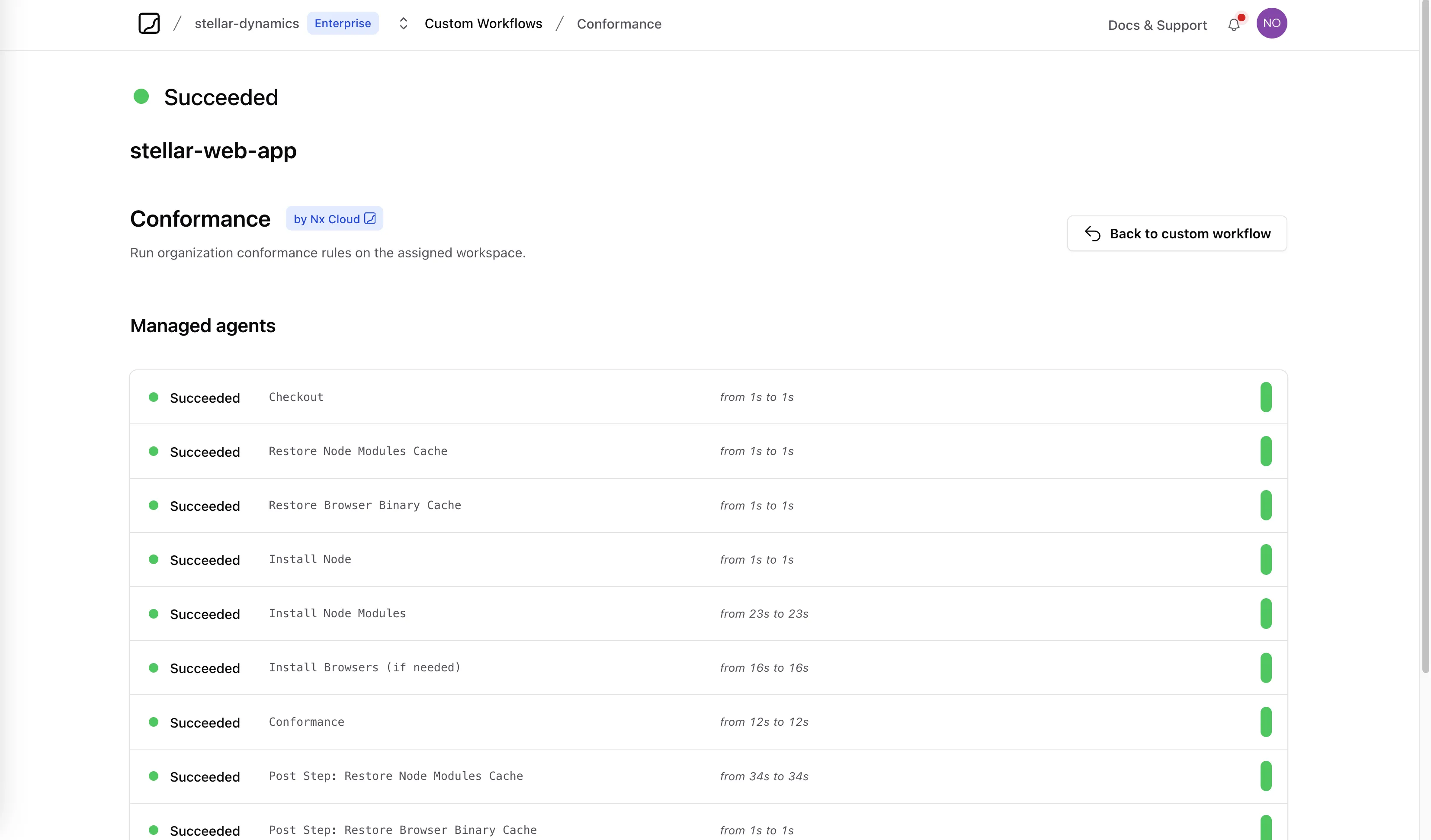Image resolution: width=1431 pixels, height=840 pixels.
Task: Click the Nx Cloud logo in the breadcrumb
Action: click(x=149, y=23)
